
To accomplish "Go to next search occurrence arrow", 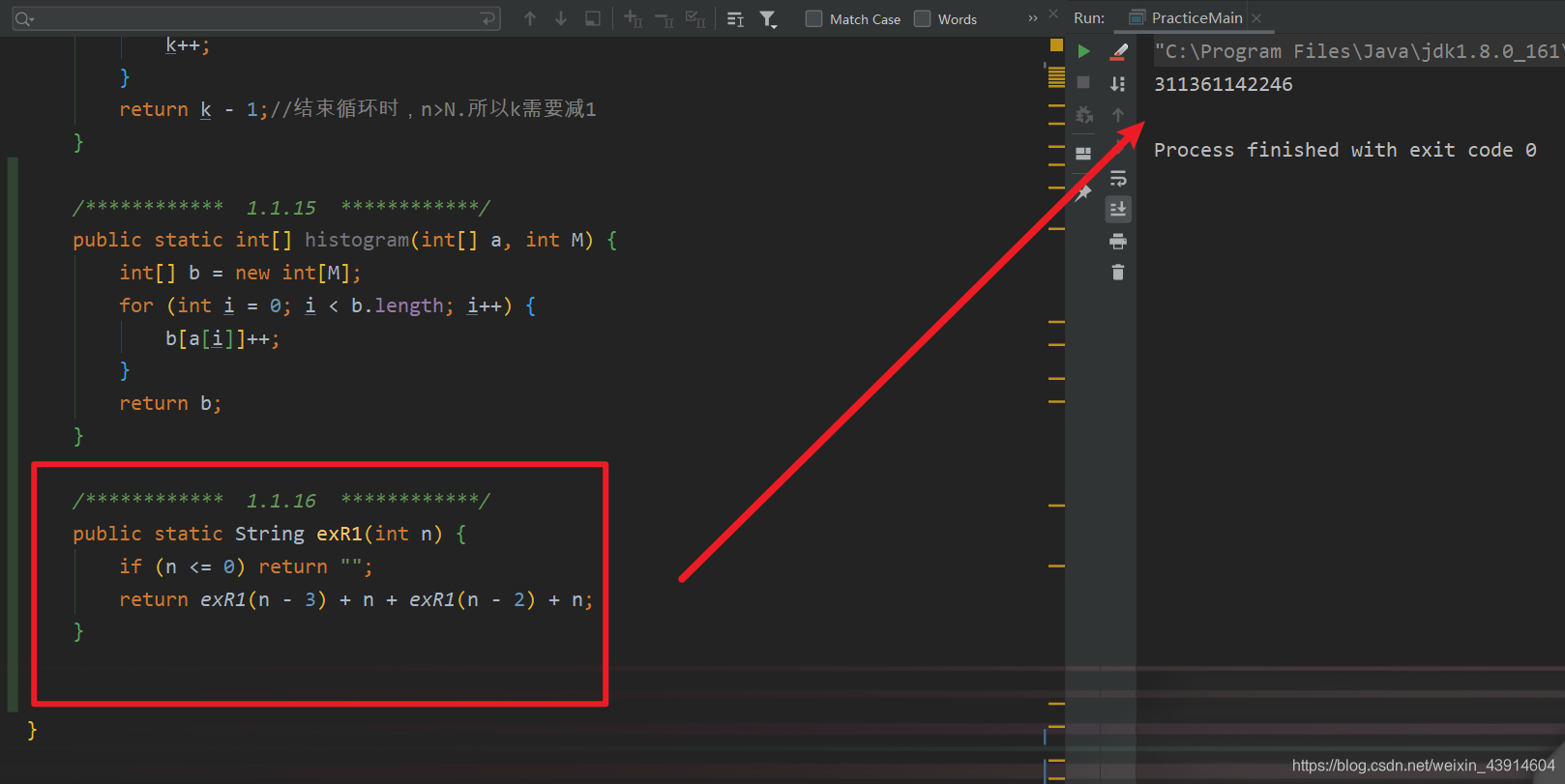I will 561,18.
